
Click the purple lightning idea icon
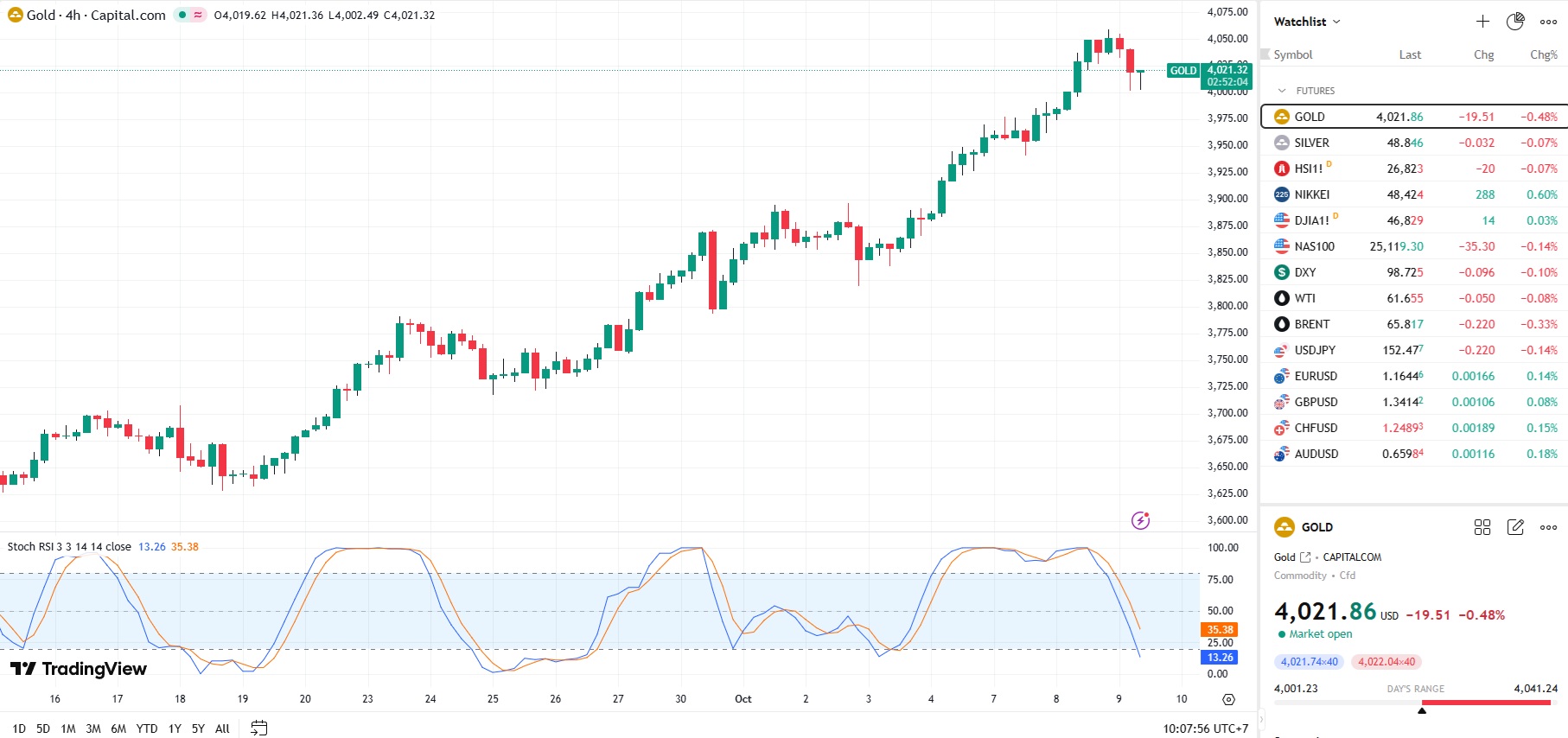pyautogui.click(x=1140, y=520)
